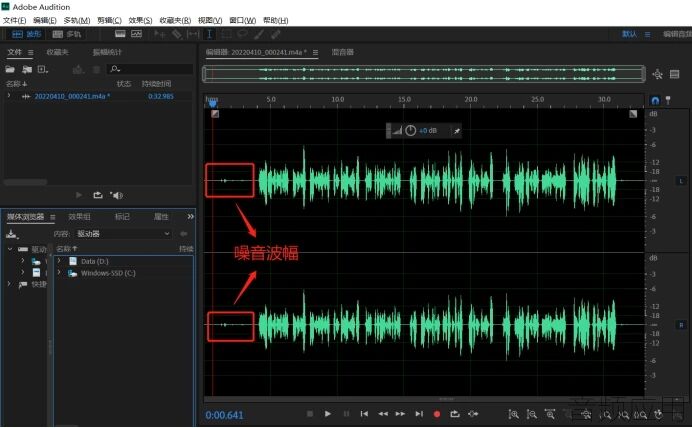Open the 文件 panel options menu

pos(30,53)
